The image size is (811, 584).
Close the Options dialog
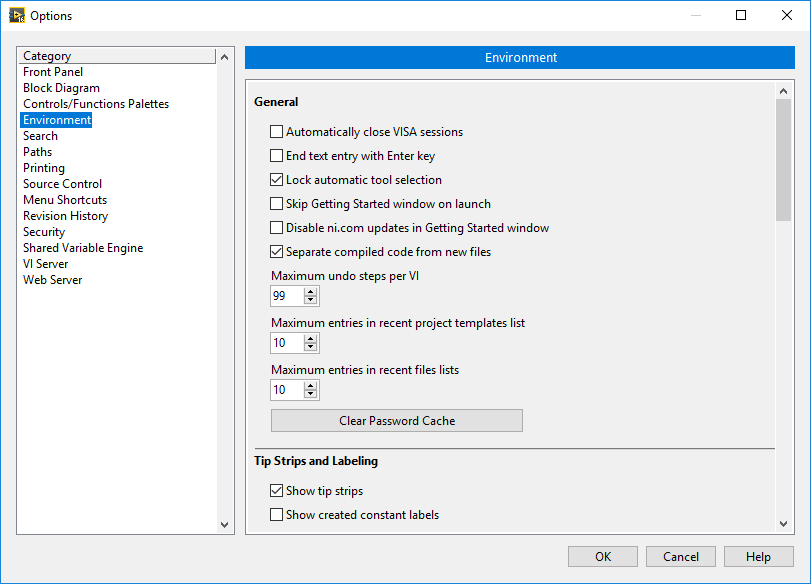[x=787, y=16]
